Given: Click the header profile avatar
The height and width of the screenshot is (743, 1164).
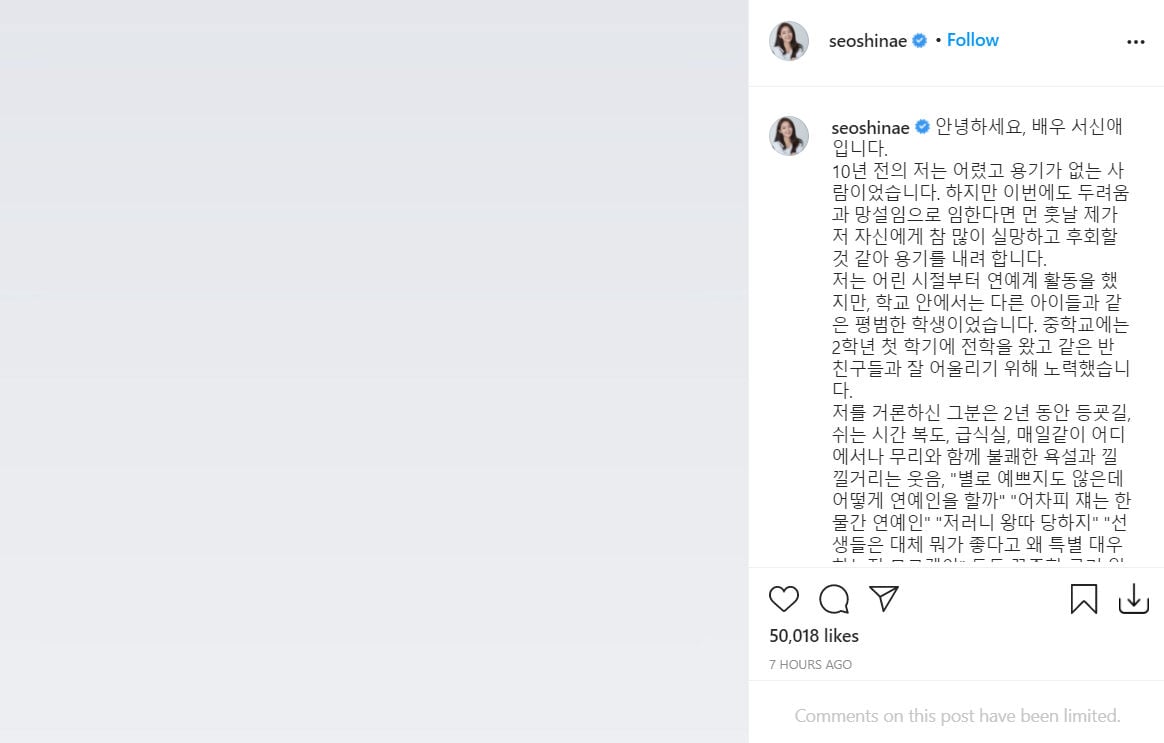Looking at the screenshot, I should (788, 41).
